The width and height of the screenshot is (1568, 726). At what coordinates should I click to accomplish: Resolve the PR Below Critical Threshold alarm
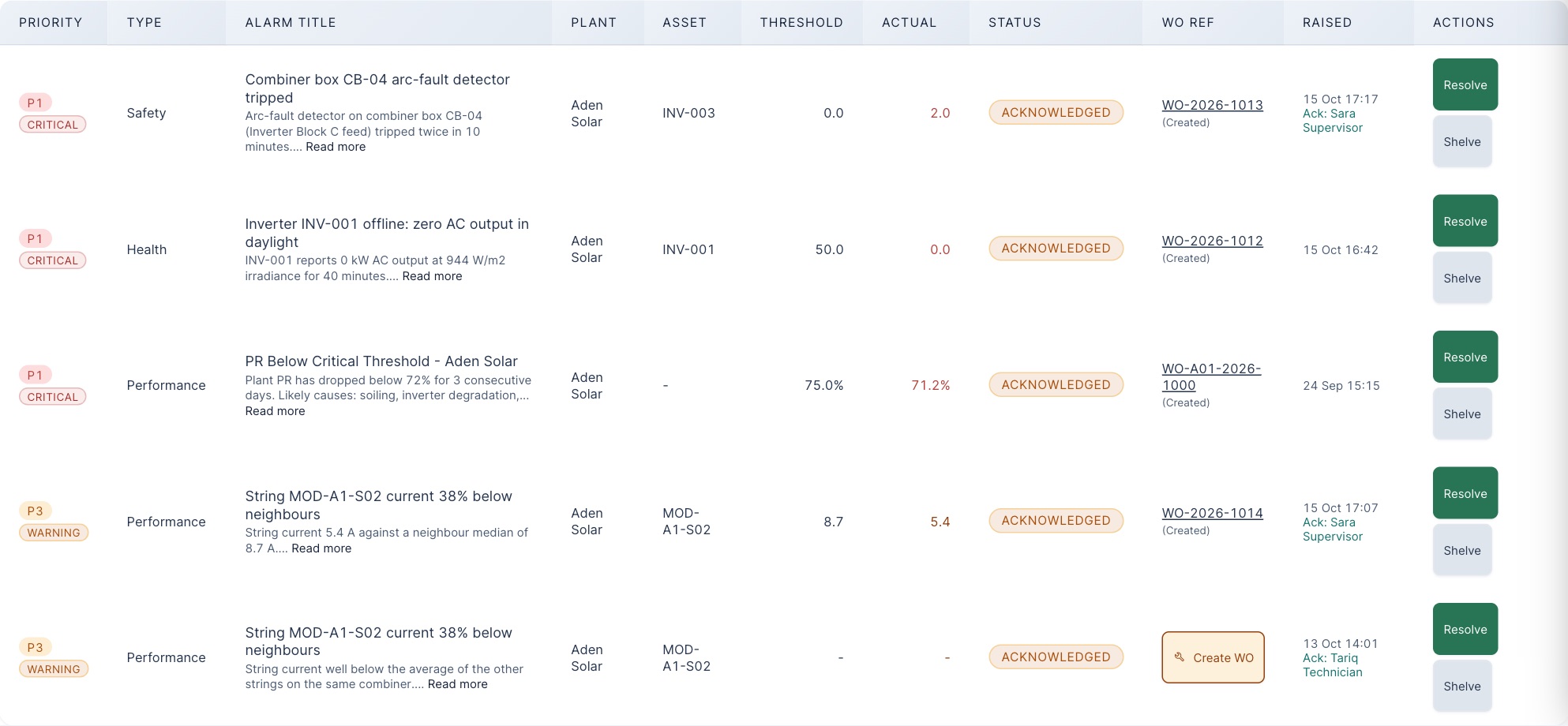point(1465,357)
